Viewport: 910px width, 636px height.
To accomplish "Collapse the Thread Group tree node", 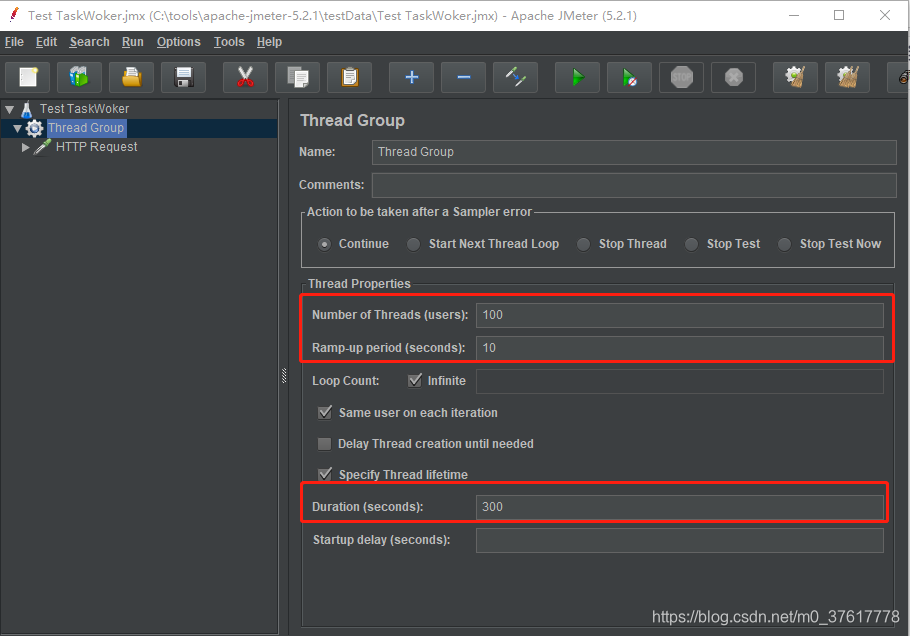I will click(x=17, y=128).
